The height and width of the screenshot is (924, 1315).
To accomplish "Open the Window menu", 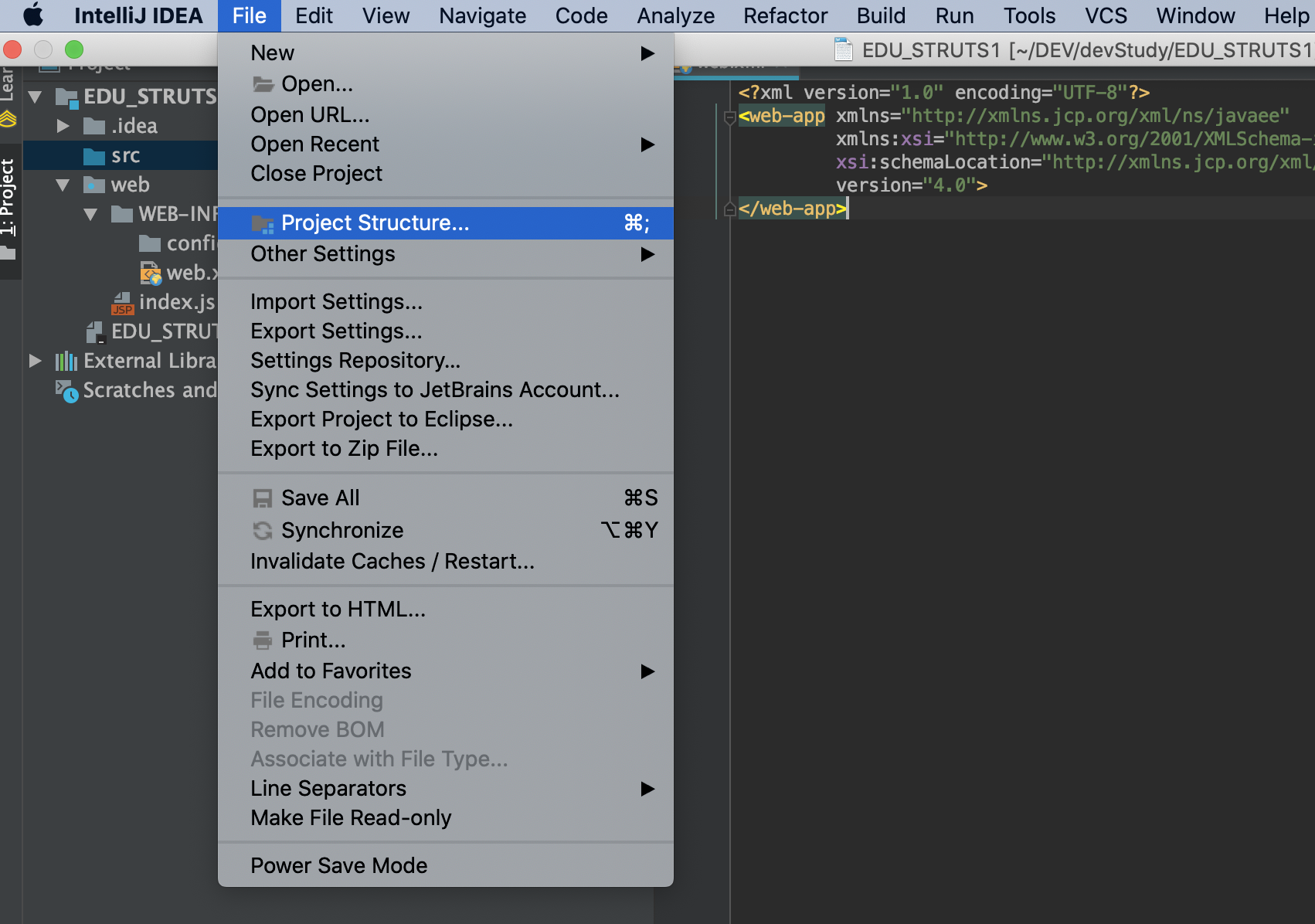I will [1195, 15].
